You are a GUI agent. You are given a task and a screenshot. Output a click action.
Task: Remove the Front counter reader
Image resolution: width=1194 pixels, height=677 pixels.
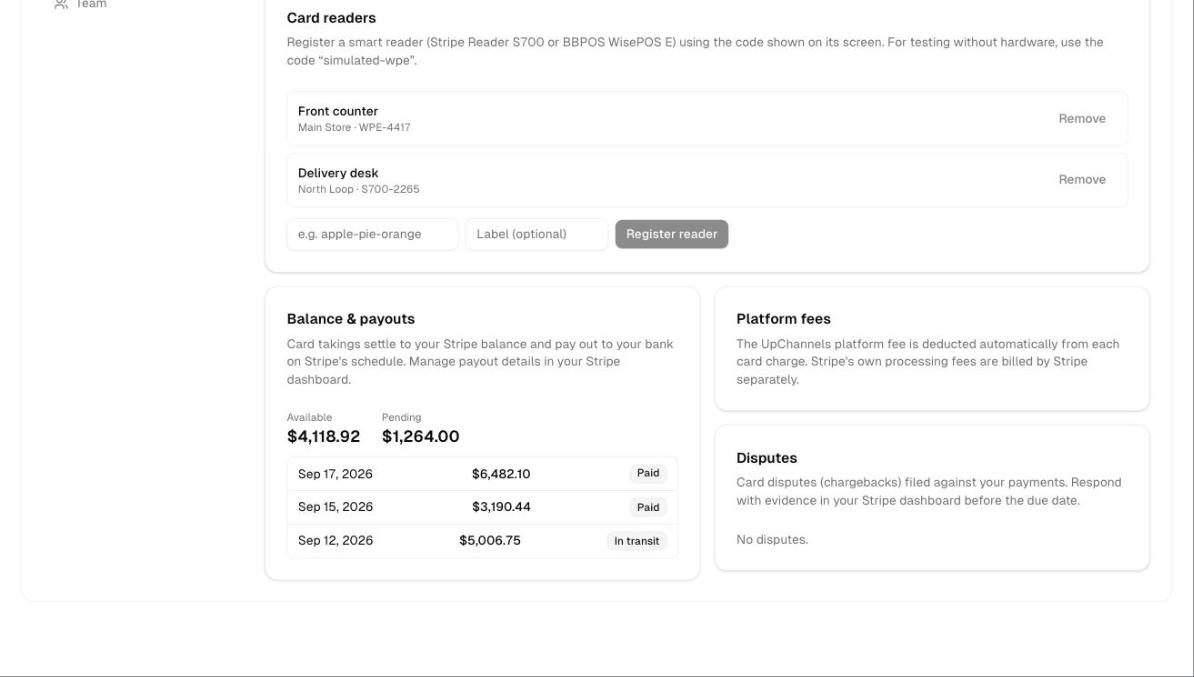click(x=1081, y=119)
